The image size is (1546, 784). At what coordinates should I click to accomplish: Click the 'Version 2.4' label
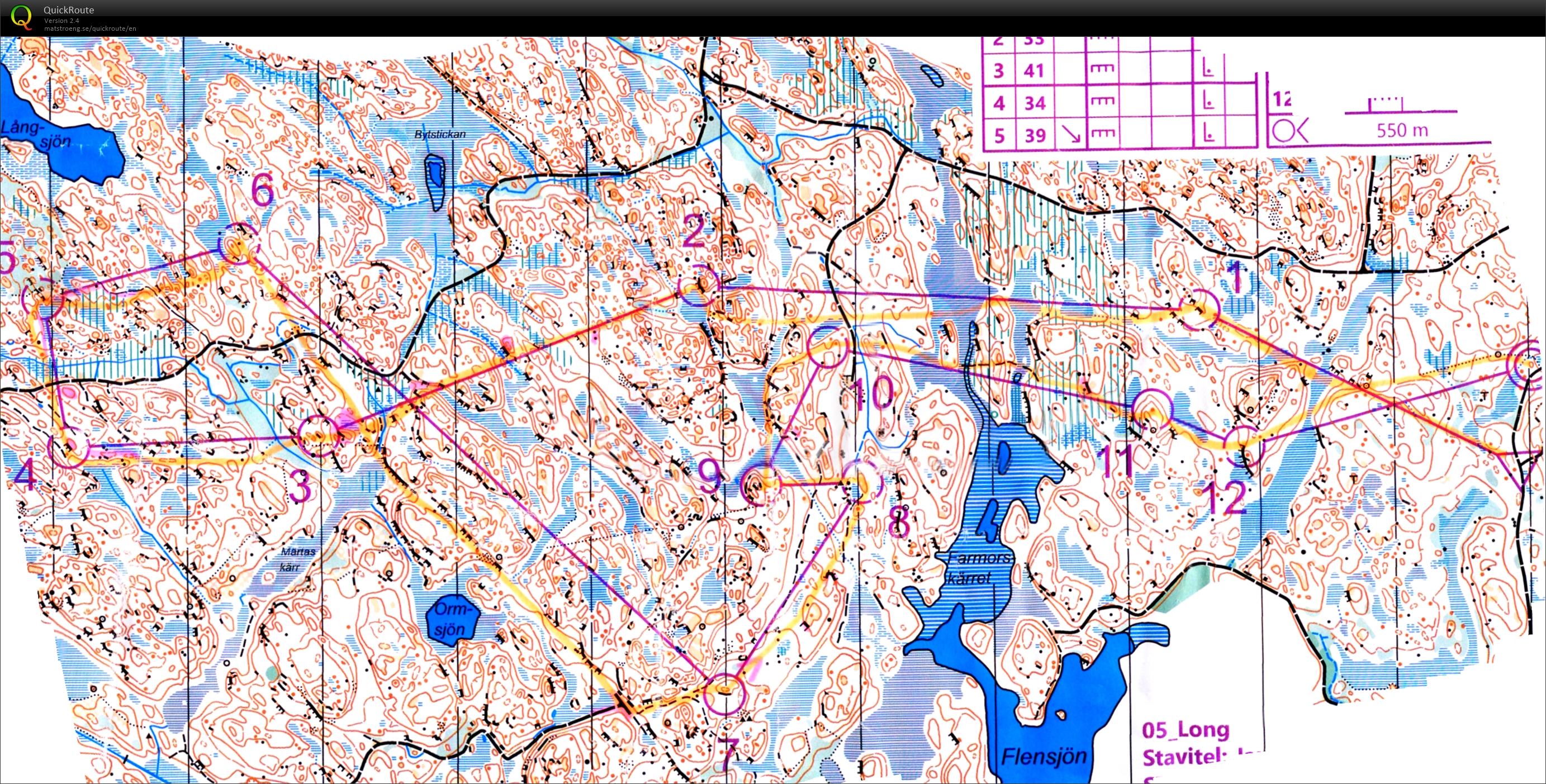[x=61, y=20]
